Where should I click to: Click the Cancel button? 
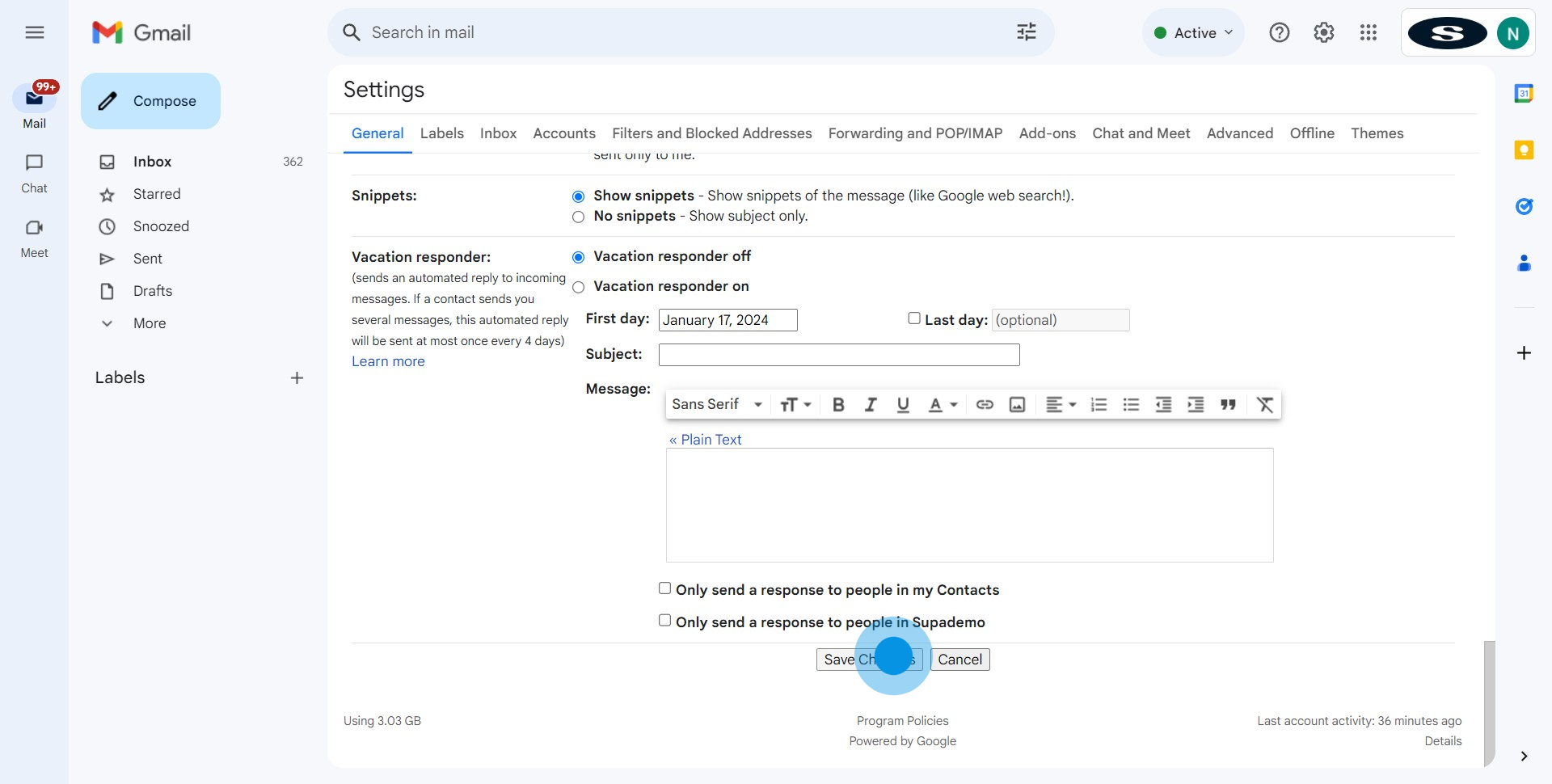[x=959, y=660]
